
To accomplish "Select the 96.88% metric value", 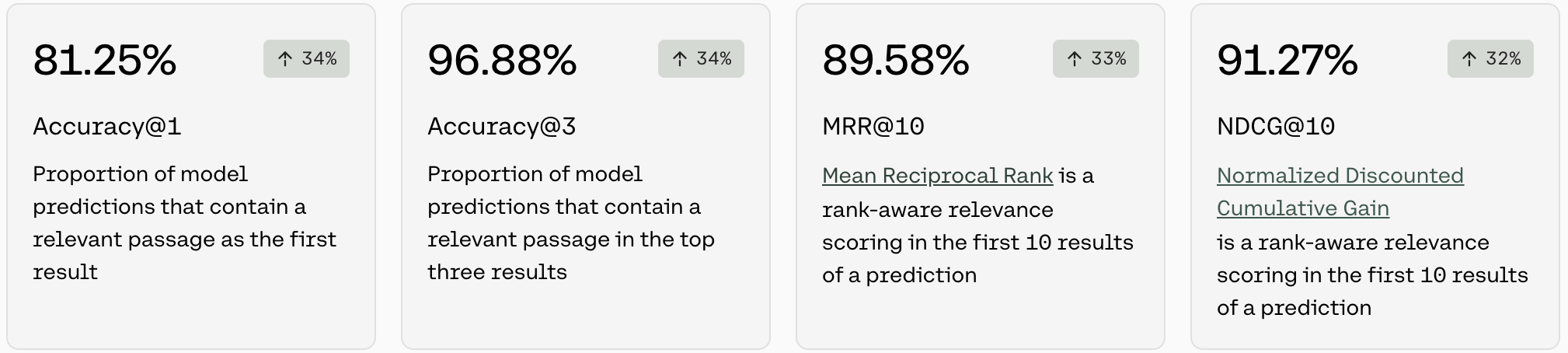I will 502,60.
